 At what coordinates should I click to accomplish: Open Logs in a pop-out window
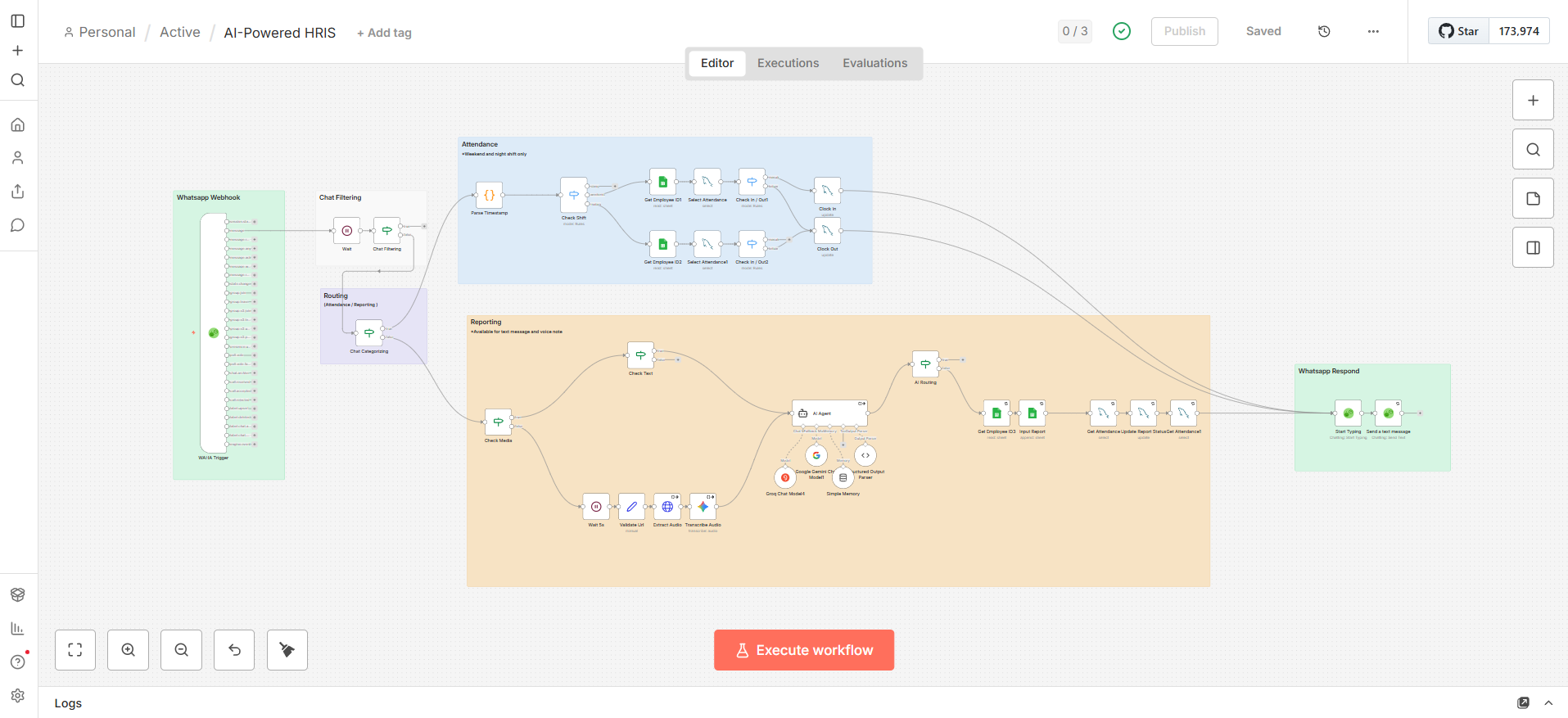[1523, 703]
